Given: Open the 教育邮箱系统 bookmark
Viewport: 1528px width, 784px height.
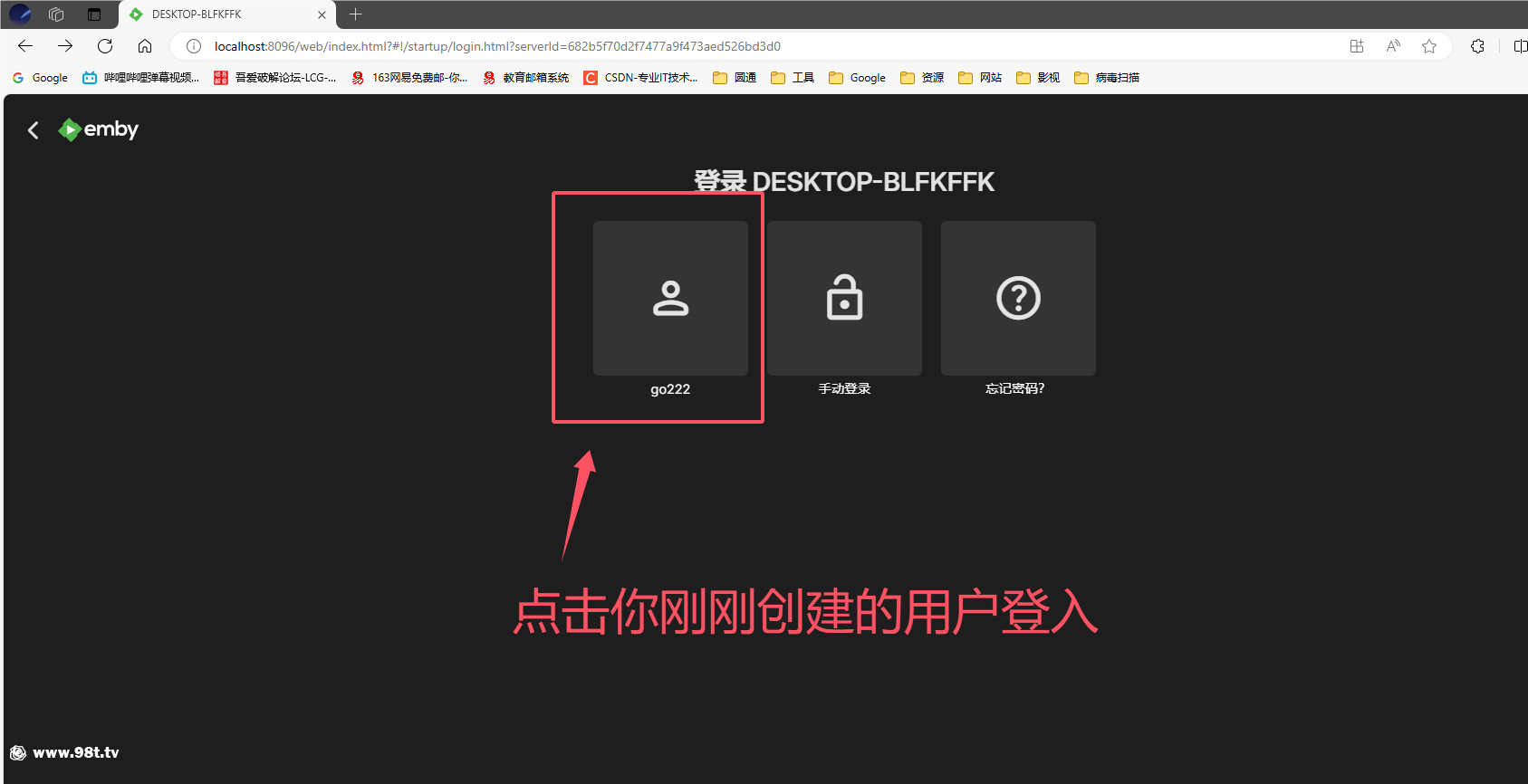Looking at the screenshot, I should pyautogui.click(x=526, y=78).
